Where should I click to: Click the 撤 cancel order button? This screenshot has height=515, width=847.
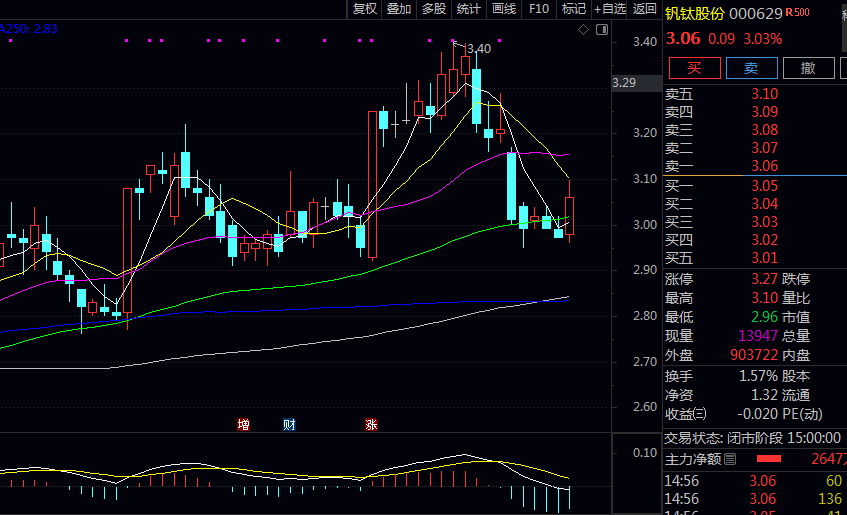tap(808, 68)
